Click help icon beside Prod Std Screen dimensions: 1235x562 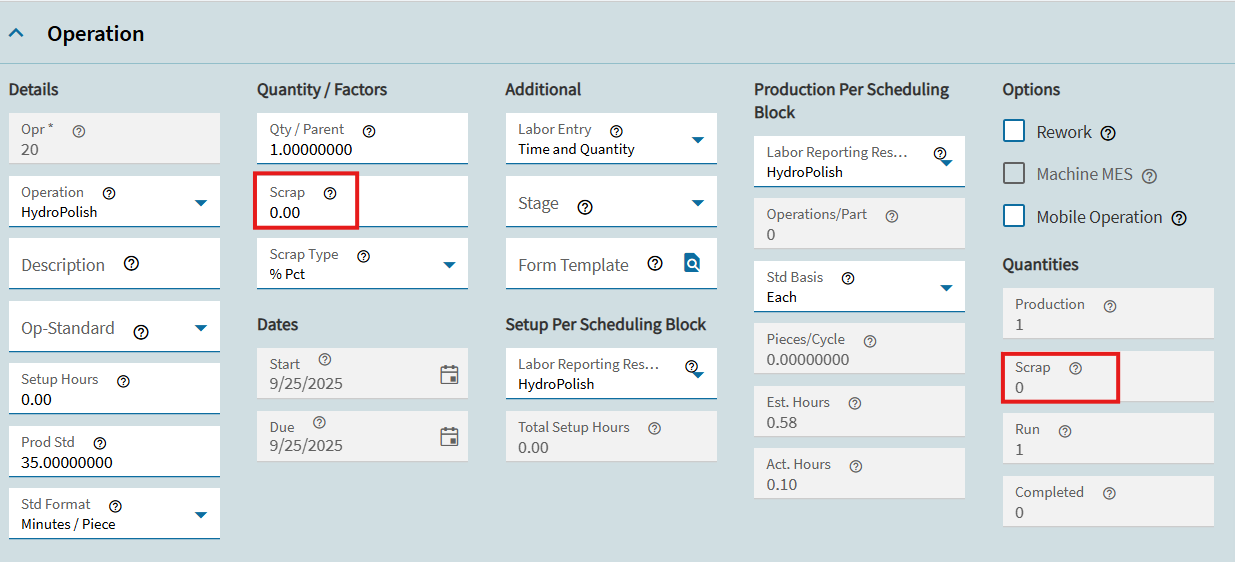pyautogui.click(x=100, y=443)
